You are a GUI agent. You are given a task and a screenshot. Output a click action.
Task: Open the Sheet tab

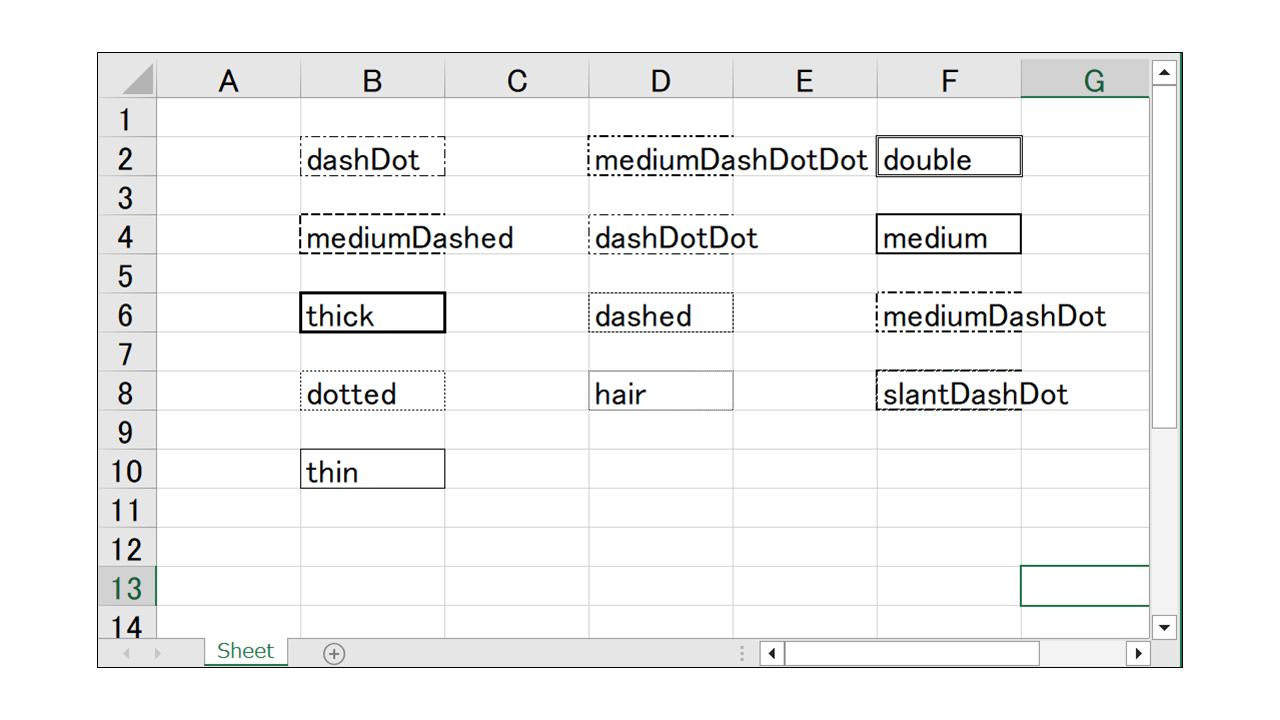point(246,652)
